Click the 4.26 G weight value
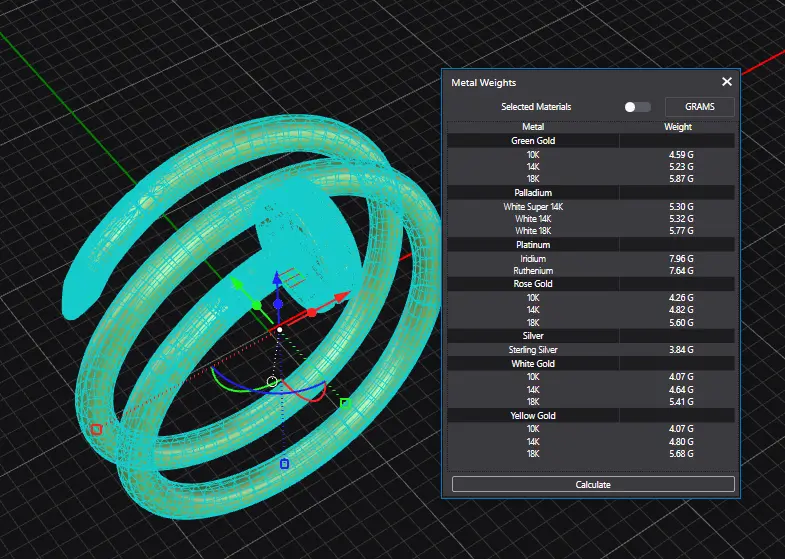Image resolution: width=785 pixels, height=559 pixels. point(681,298)
